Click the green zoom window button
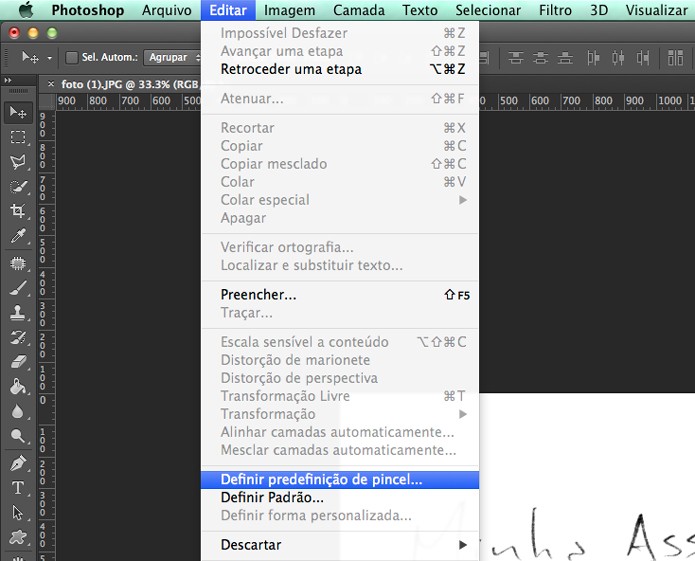Viewport: 695px width, 561px height. pos(52,33)
